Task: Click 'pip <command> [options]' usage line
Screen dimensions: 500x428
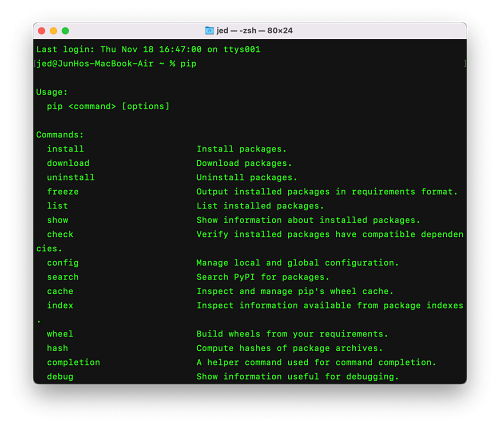Action: point(108,106)
